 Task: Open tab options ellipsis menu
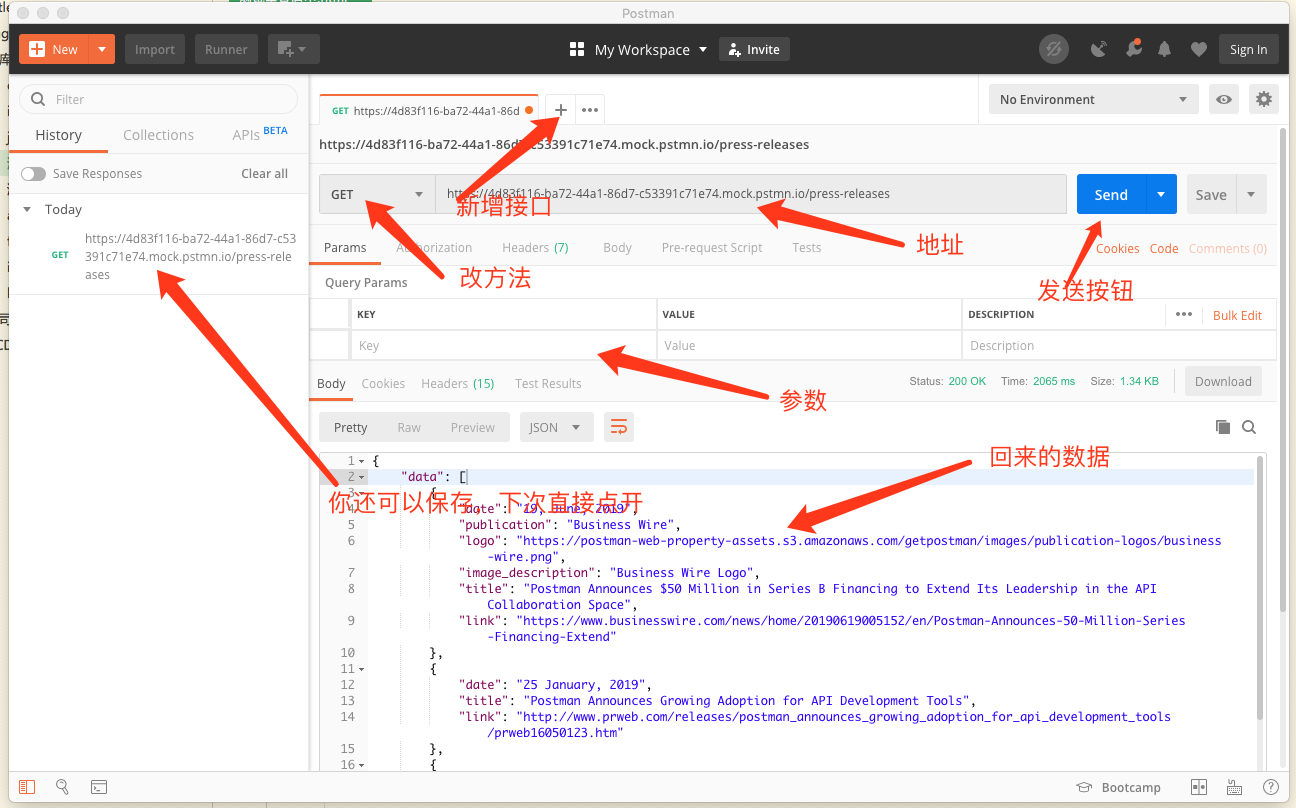click(x=590, y=110)
